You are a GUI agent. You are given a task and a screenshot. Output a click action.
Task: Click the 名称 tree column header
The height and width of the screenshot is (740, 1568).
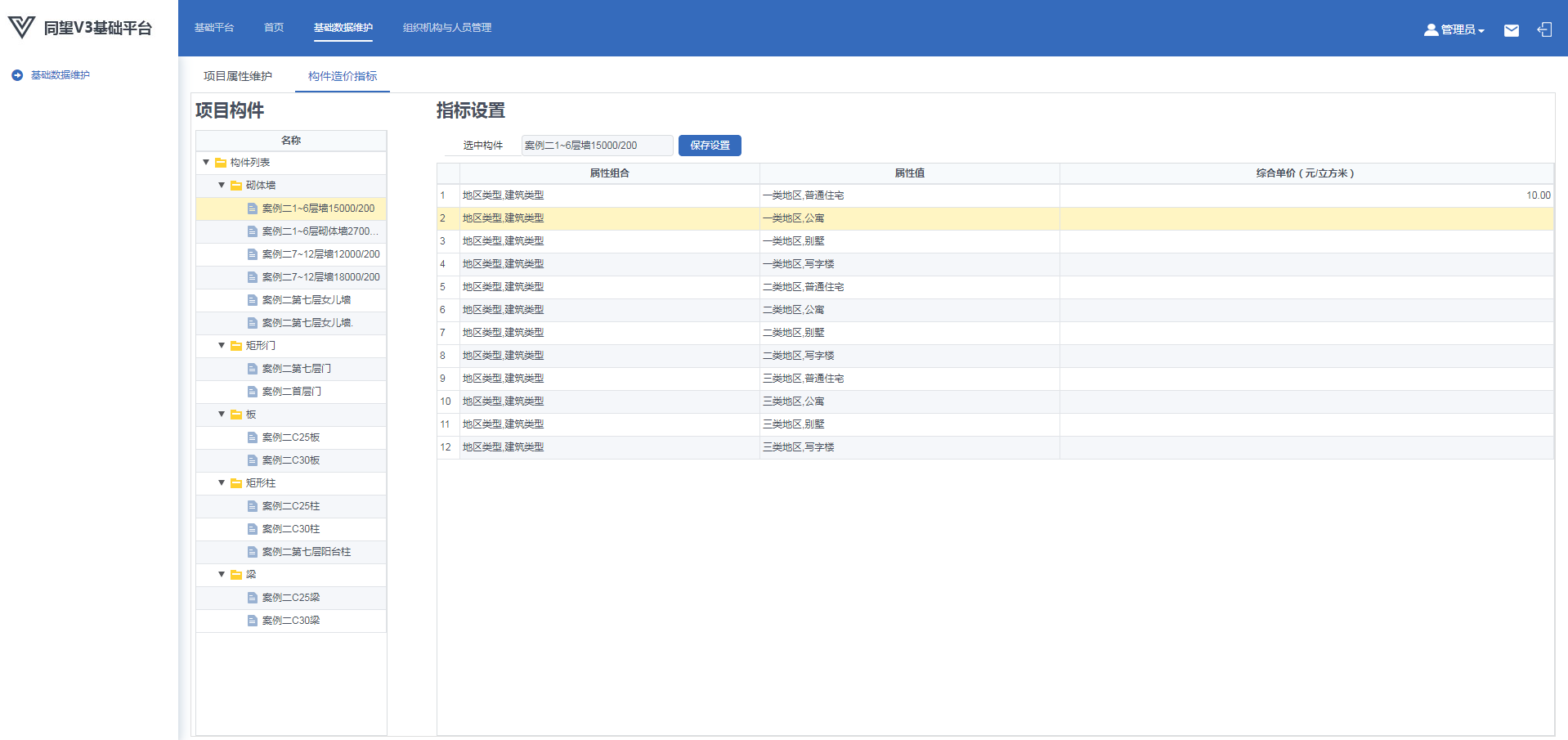(291, 141)
